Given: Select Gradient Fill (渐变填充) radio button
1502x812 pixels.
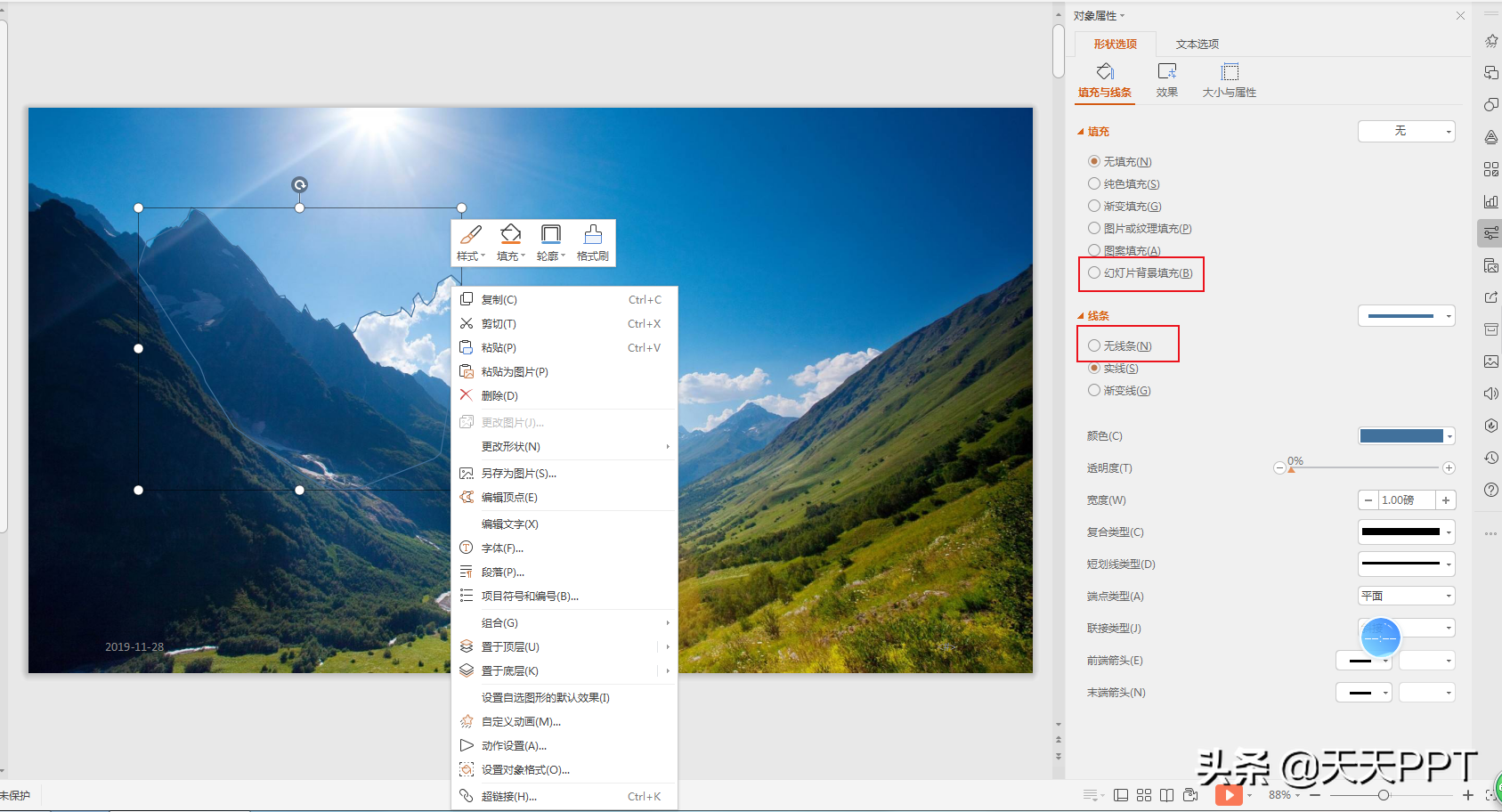Looking at the screenshot, I should point(1094,206).
